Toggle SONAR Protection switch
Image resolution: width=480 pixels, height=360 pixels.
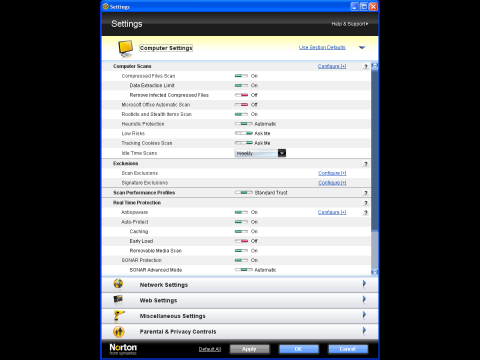pos(241,260)
